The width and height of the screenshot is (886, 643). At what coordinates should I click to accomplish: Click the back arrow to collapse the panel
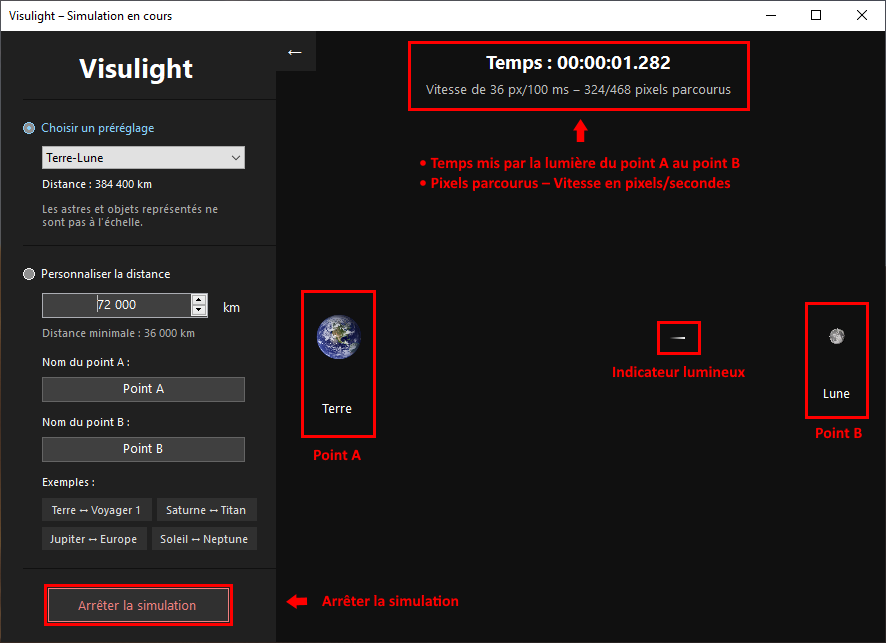click(x=295, y=52)
